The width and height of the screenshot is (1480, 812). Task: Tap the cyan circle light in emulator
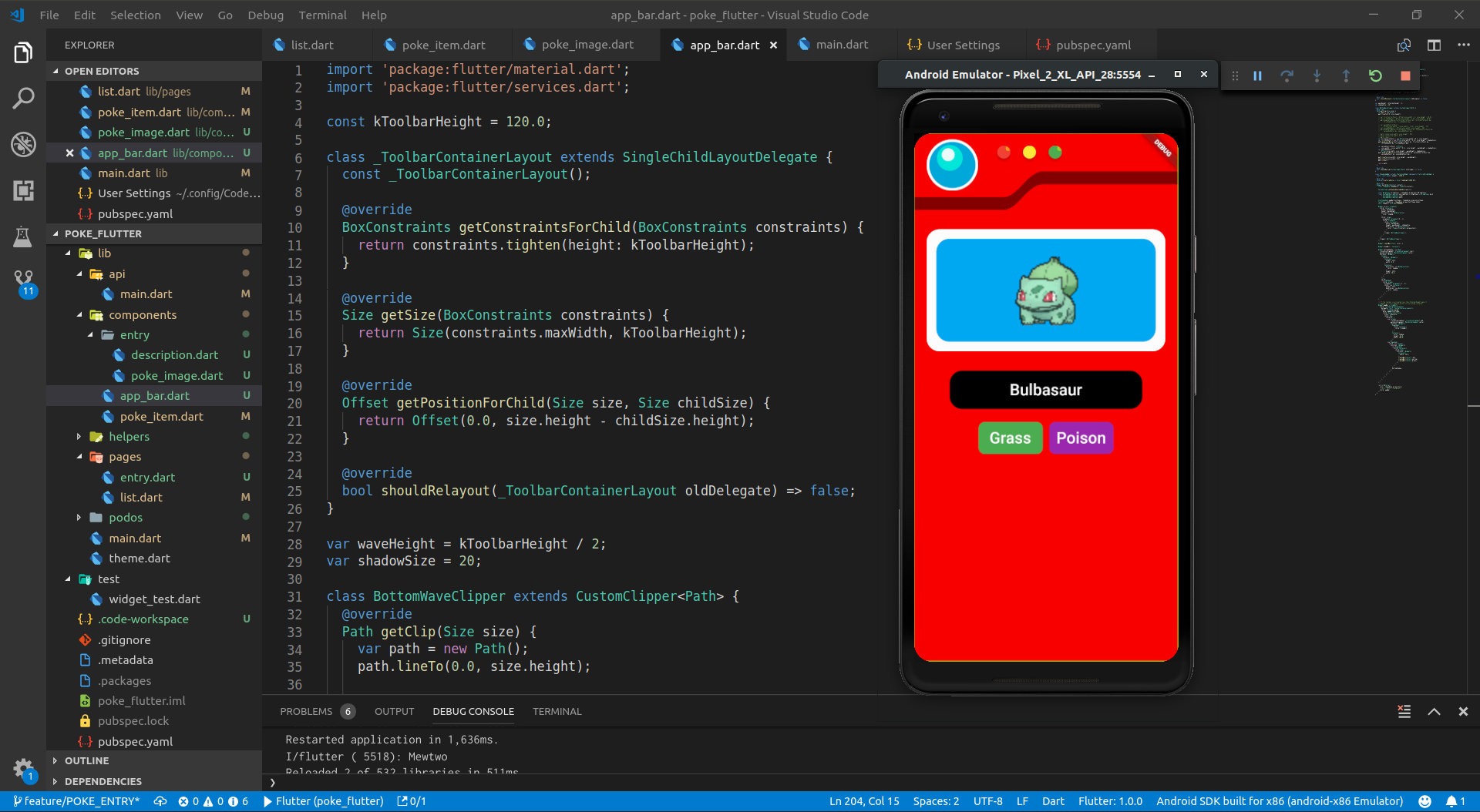[952, 165]
